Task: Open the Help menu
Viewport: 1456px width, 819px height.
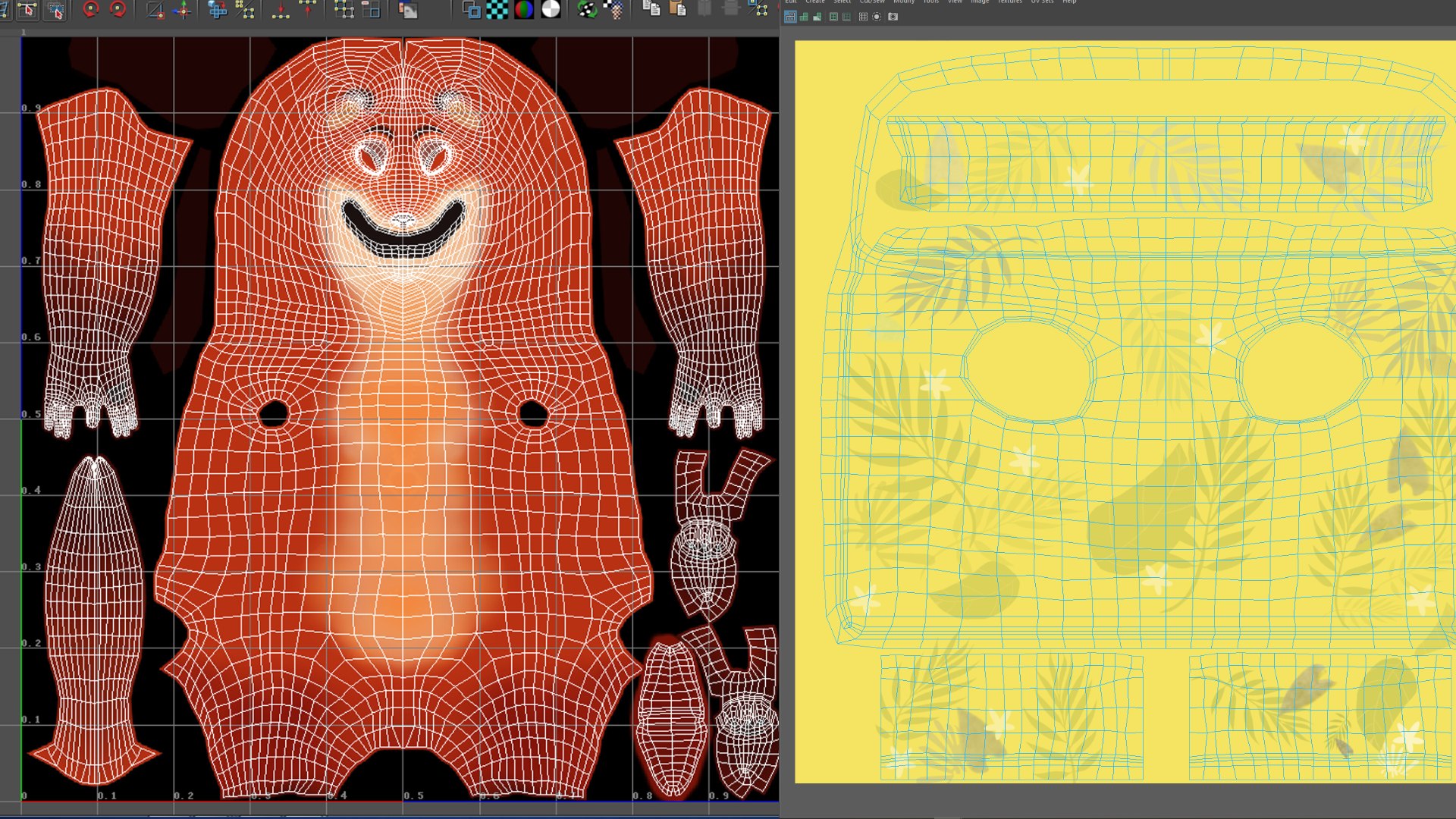Action: coord(1069,2)
